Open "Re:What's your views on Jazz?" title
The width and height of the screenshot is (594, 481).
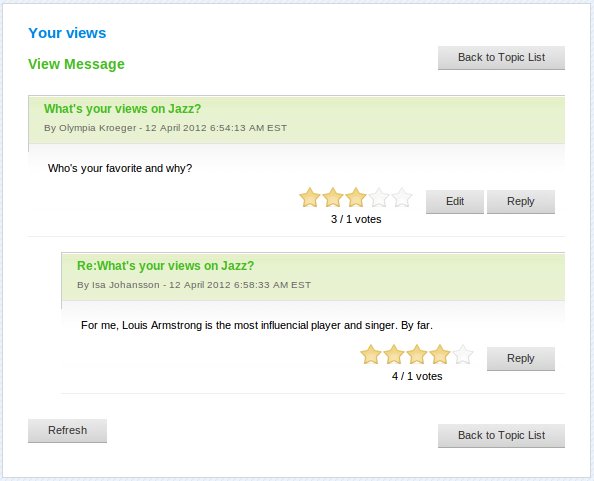coord(166,265)
